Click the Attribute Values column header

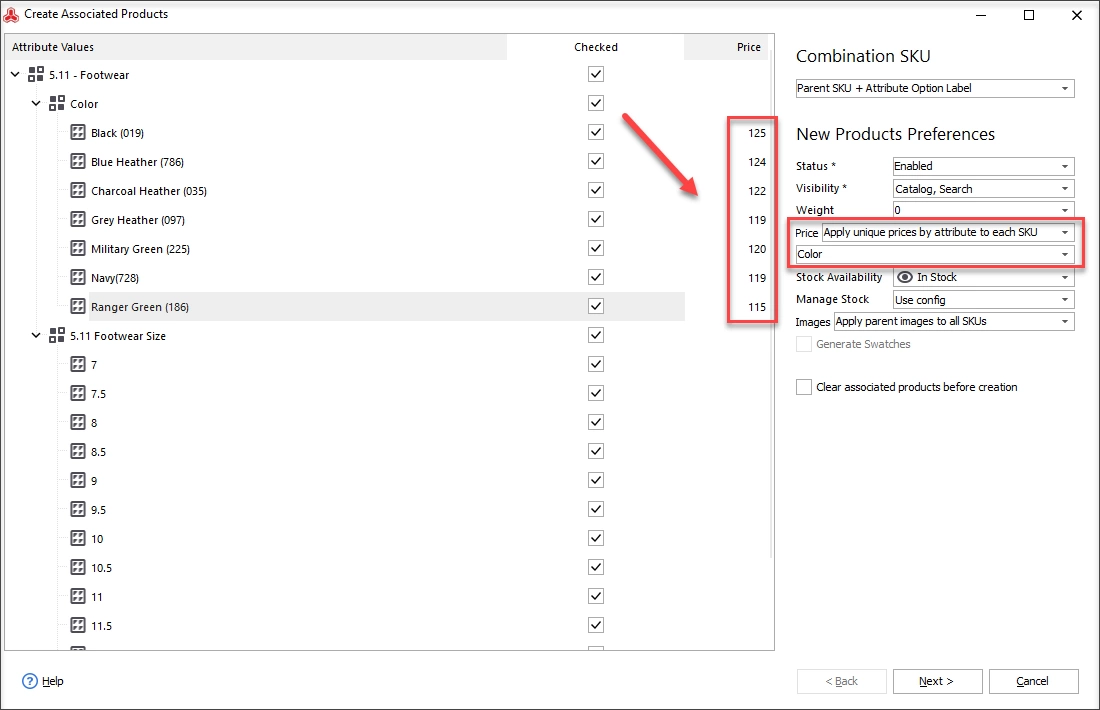pyautogui.click(x=256, y=47)
